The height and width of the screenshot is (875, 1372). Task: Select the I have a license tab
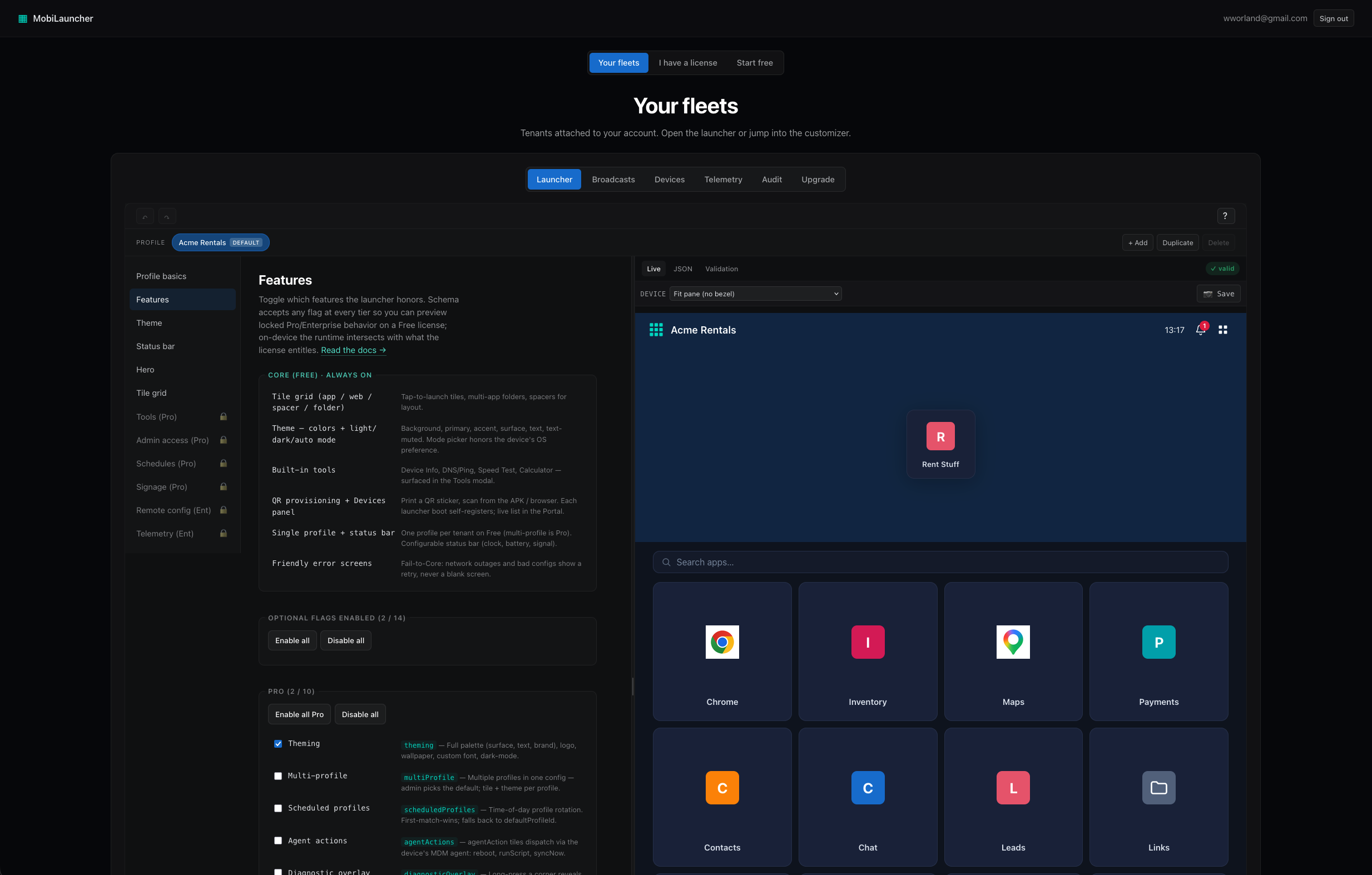click(688, 63)
